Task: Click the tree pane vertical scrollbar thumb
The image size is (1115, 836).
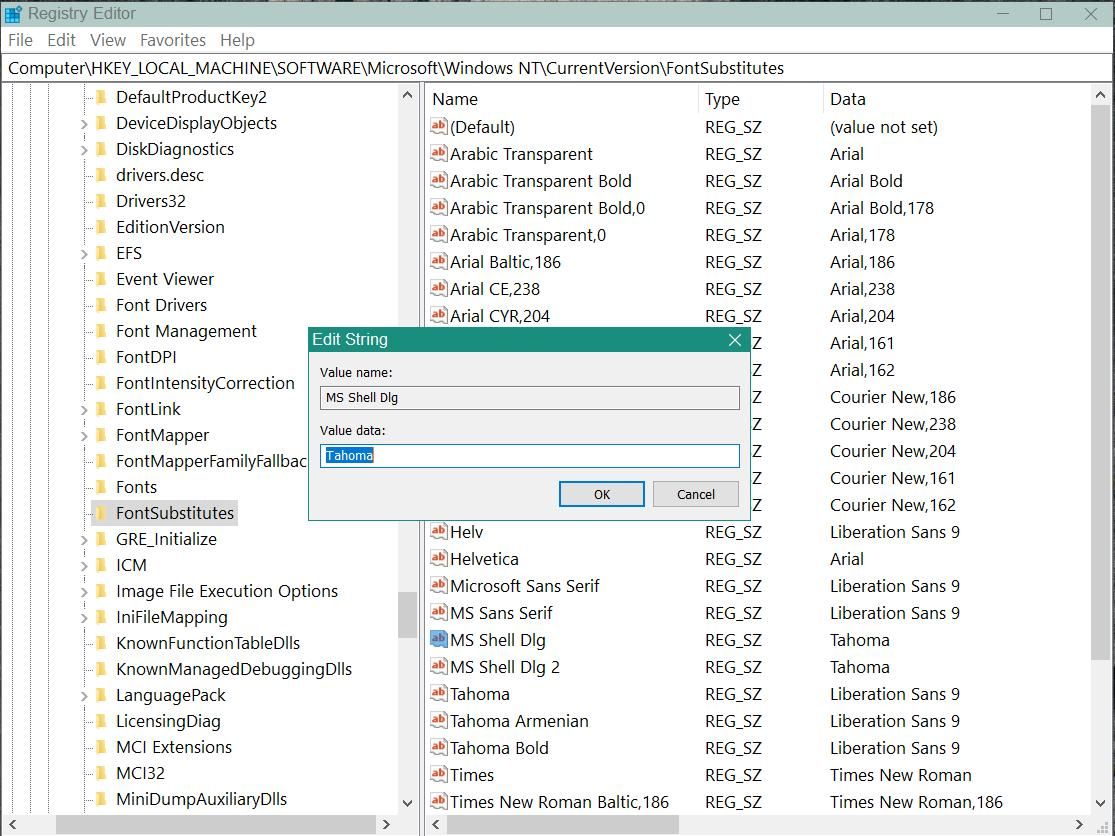Action: coord(407,615)
